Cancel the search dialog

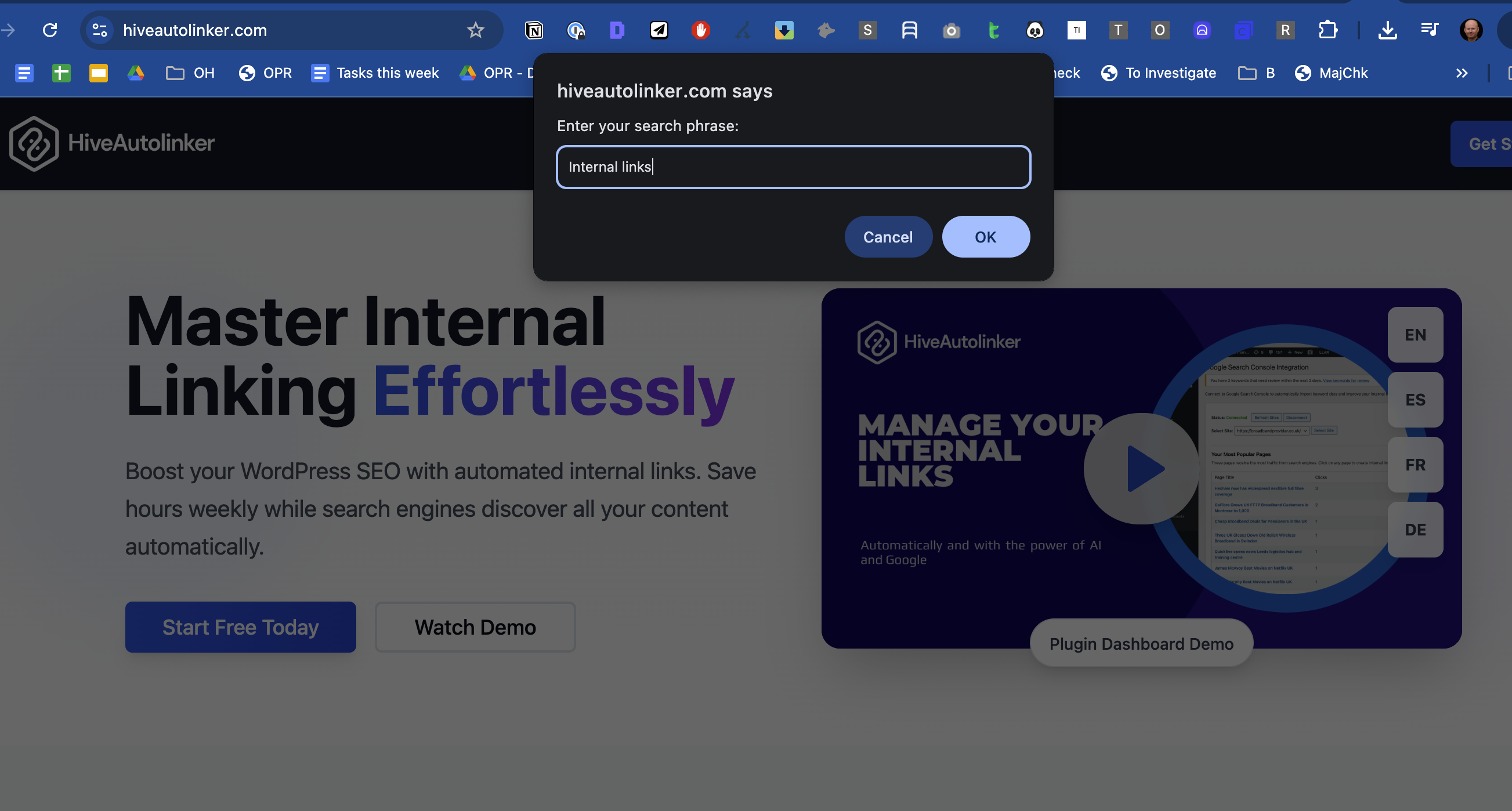[x=888, y=237]
